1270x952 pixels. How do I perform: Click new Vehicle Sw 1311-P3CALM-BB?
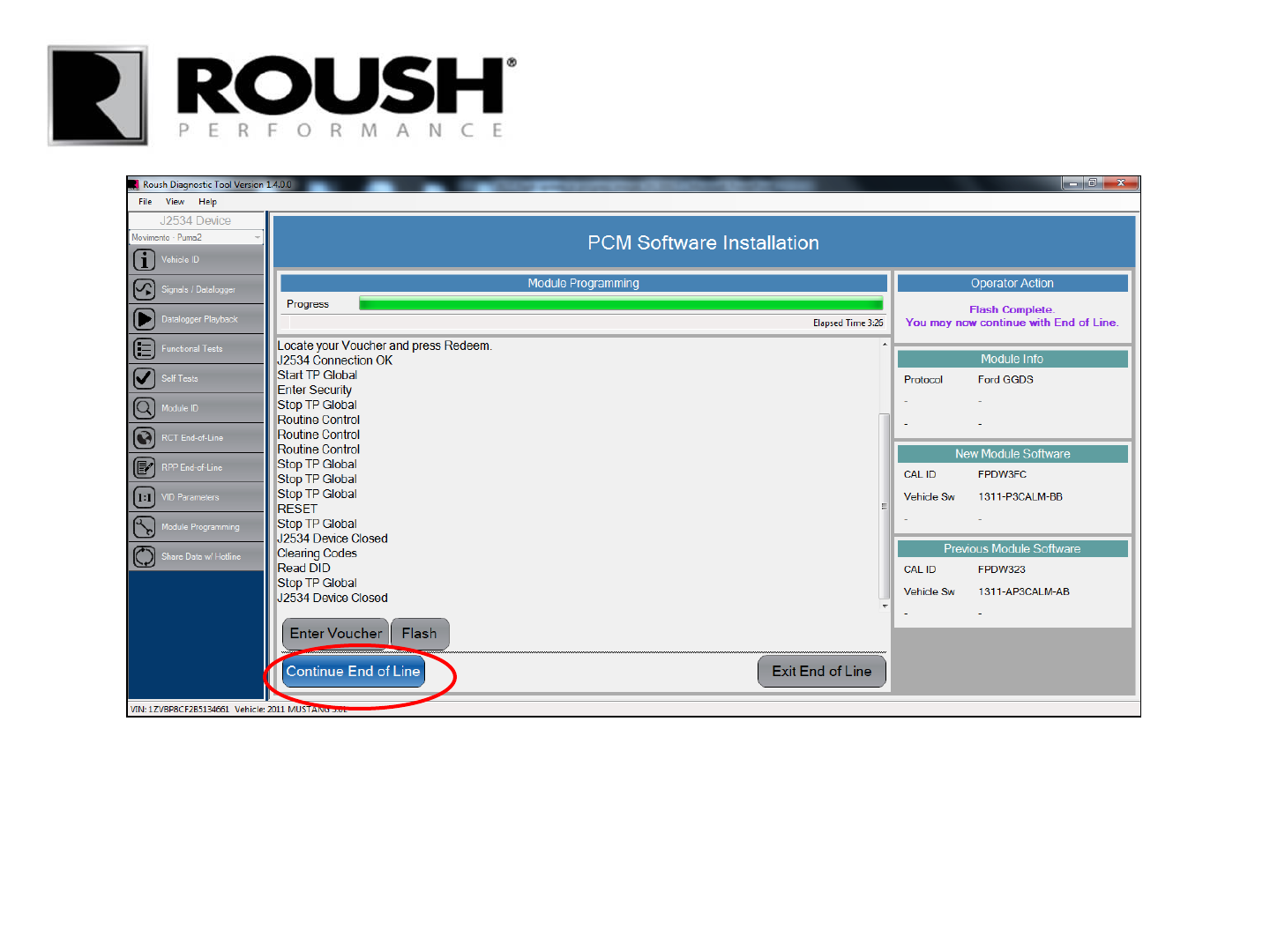(1020, 497)
